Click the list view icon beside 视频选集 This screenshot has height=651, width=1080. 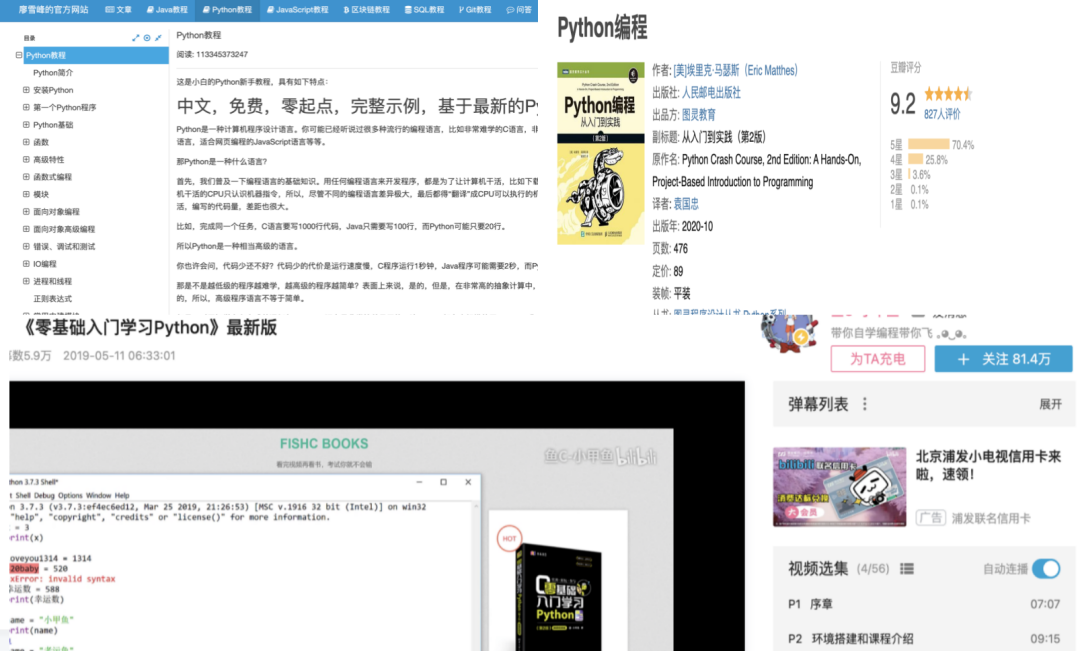point(907,568)
